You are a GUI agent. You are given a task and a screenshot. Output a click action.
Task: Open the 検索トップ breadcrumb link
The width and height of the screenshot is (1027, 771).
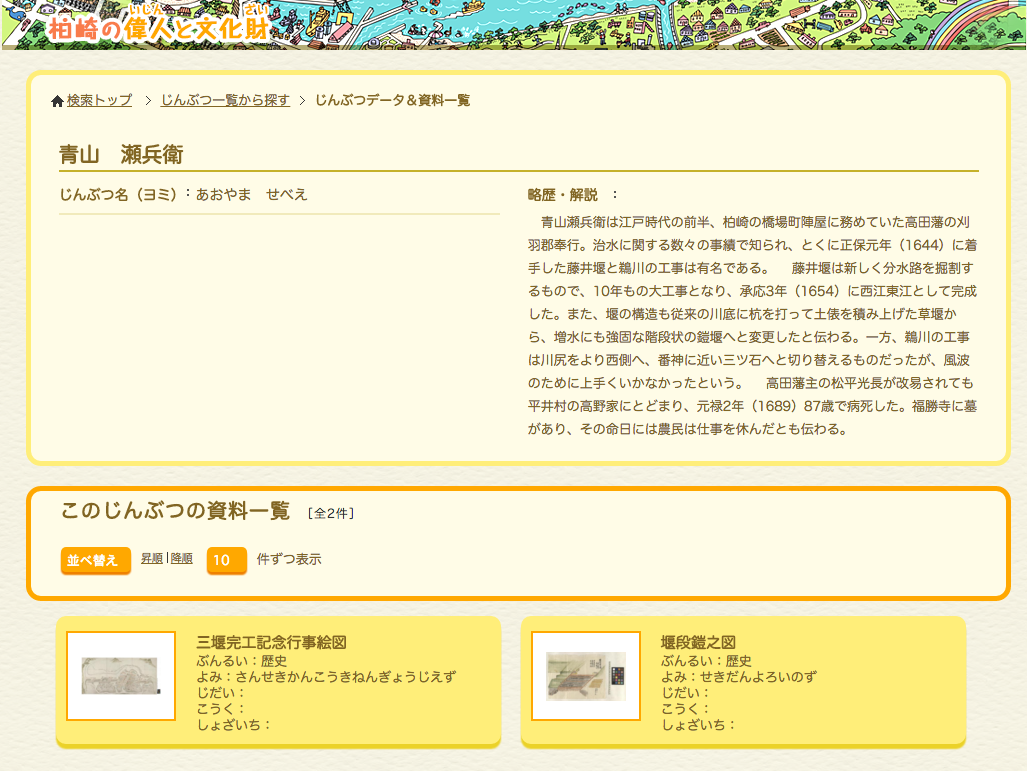tap(99, 100)
